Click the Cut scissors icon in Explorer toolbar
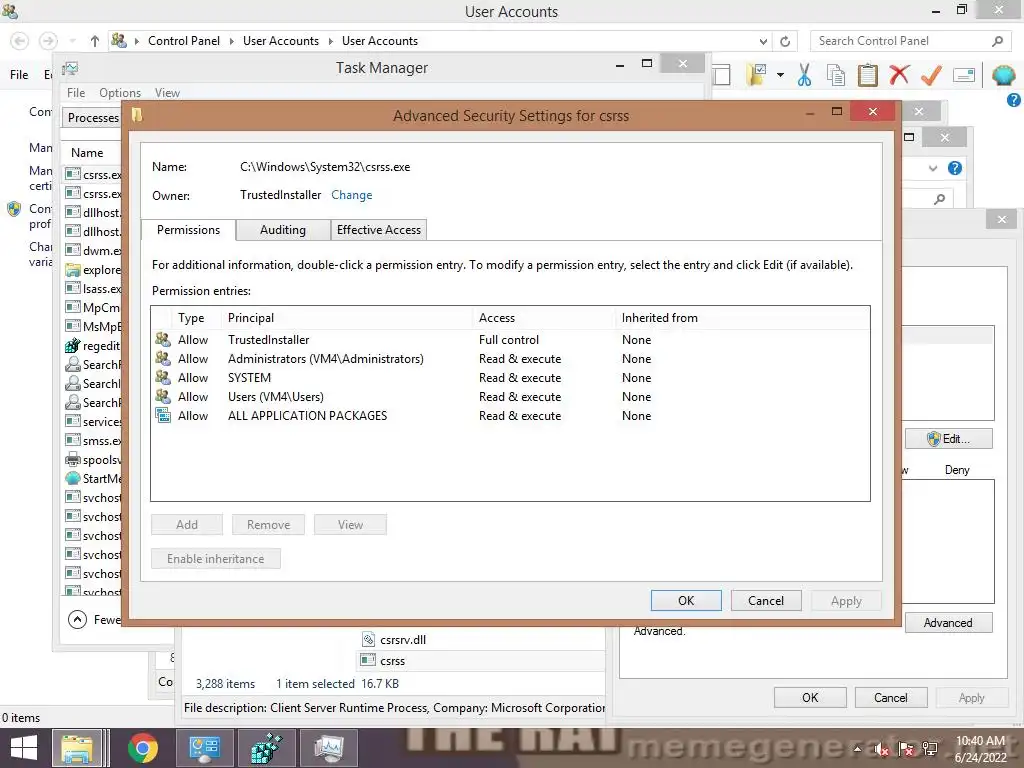The width and height of the screenshot is (1024, 768). (804, 75)
